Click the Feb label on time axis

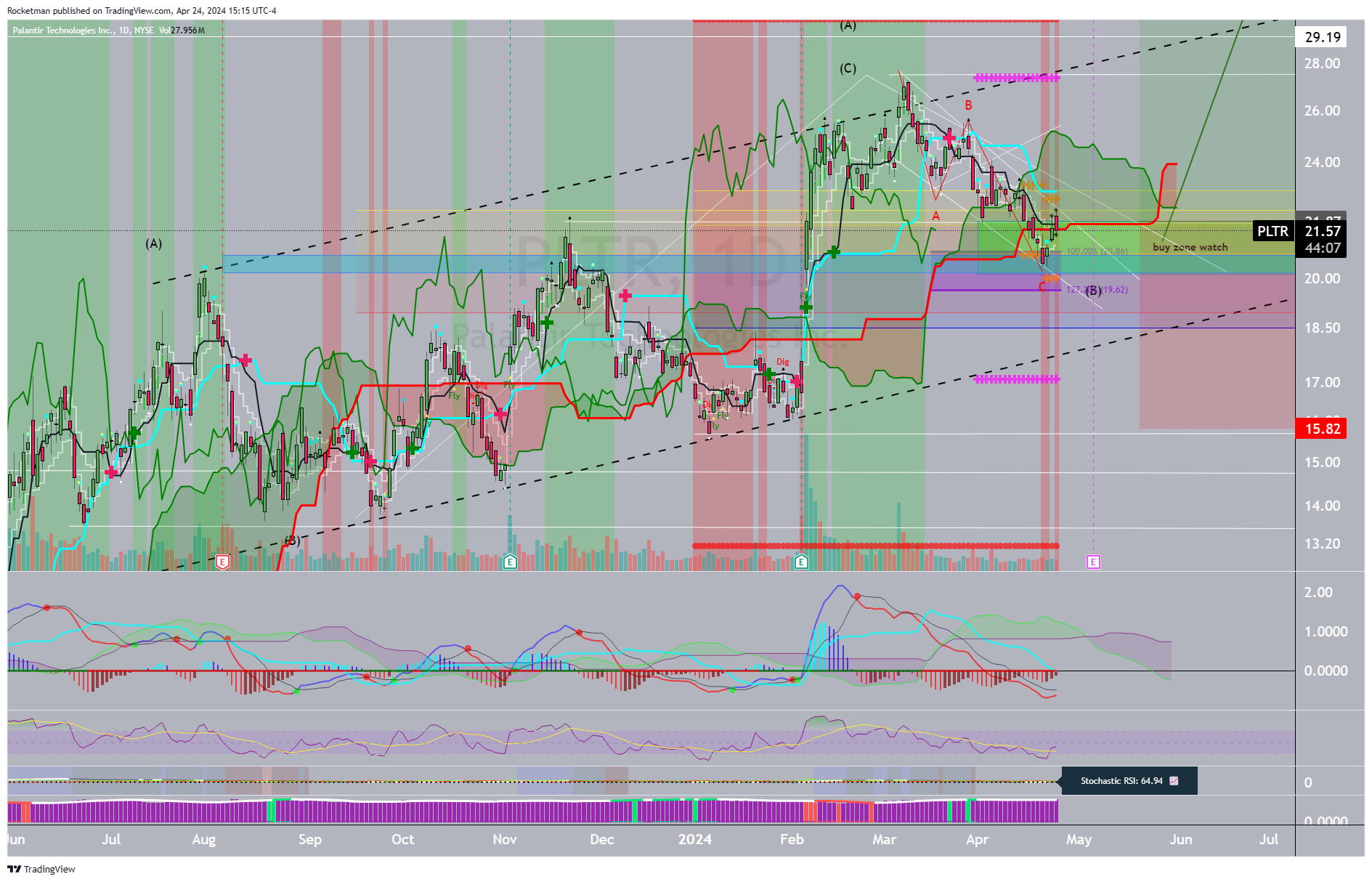pyautogui.click(x=792, y=839)
